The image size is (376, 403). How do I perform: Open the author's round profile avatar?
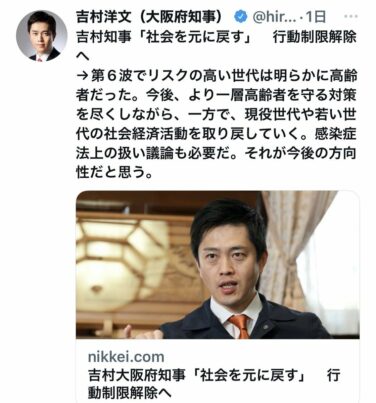coord(41,36)
